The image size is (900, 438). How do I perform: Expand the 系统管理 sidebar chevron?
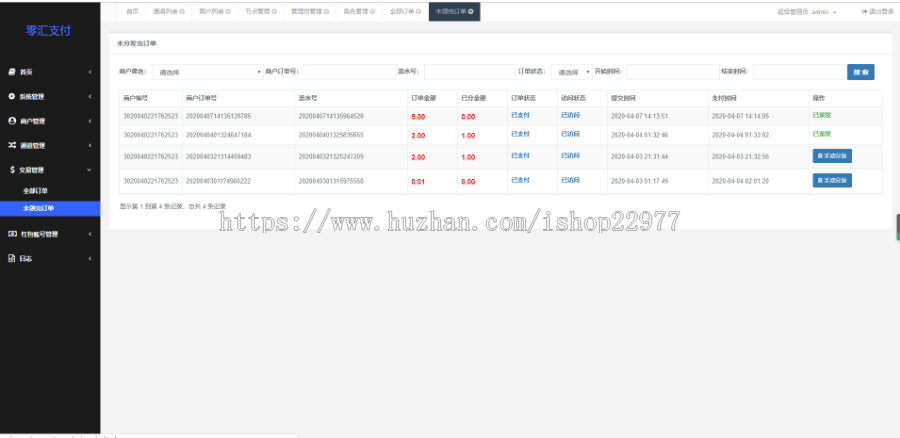tap(90, 96)
